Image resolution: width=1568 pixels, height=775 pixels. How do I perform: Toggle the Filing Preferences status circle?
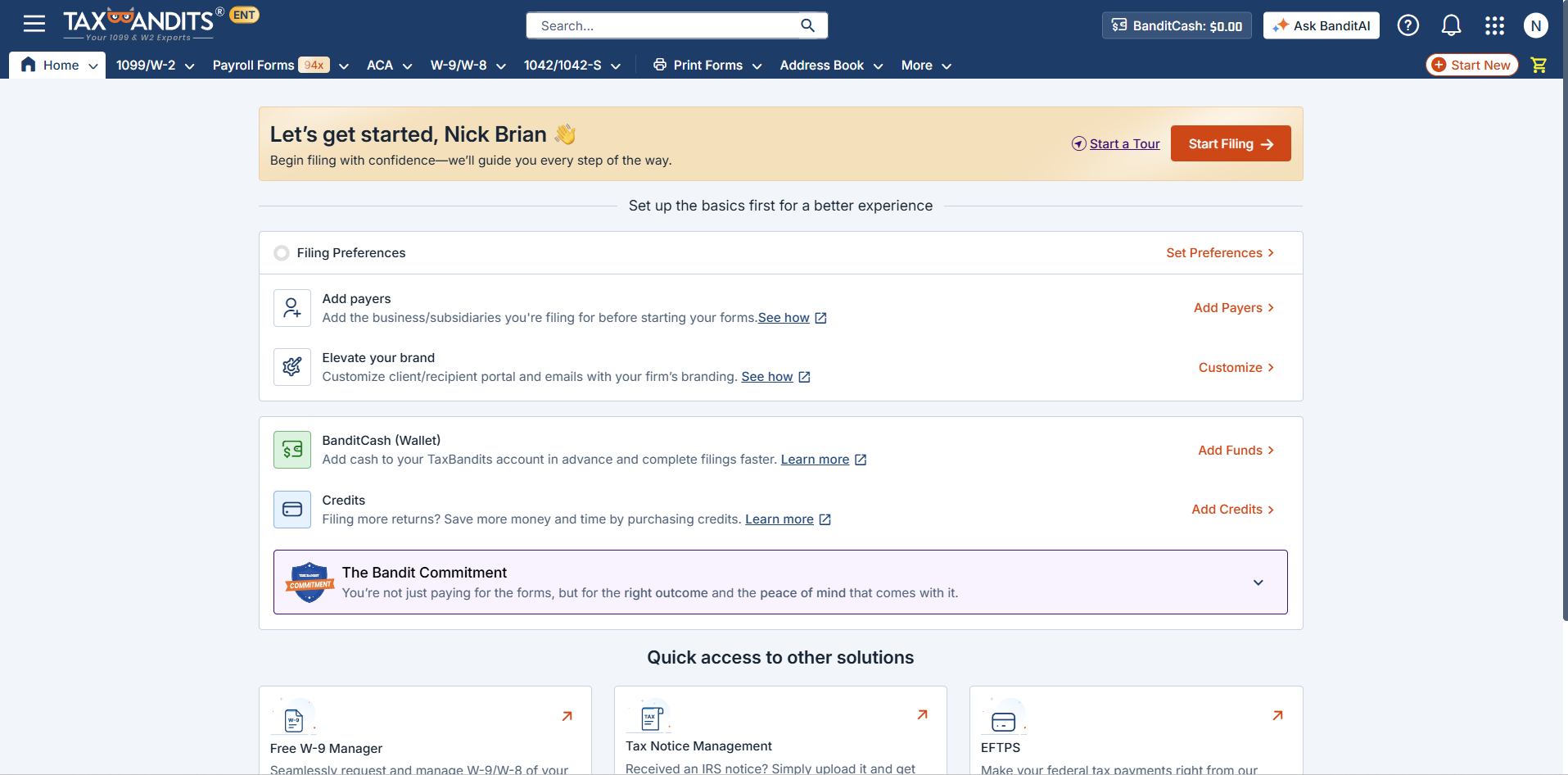282,253
